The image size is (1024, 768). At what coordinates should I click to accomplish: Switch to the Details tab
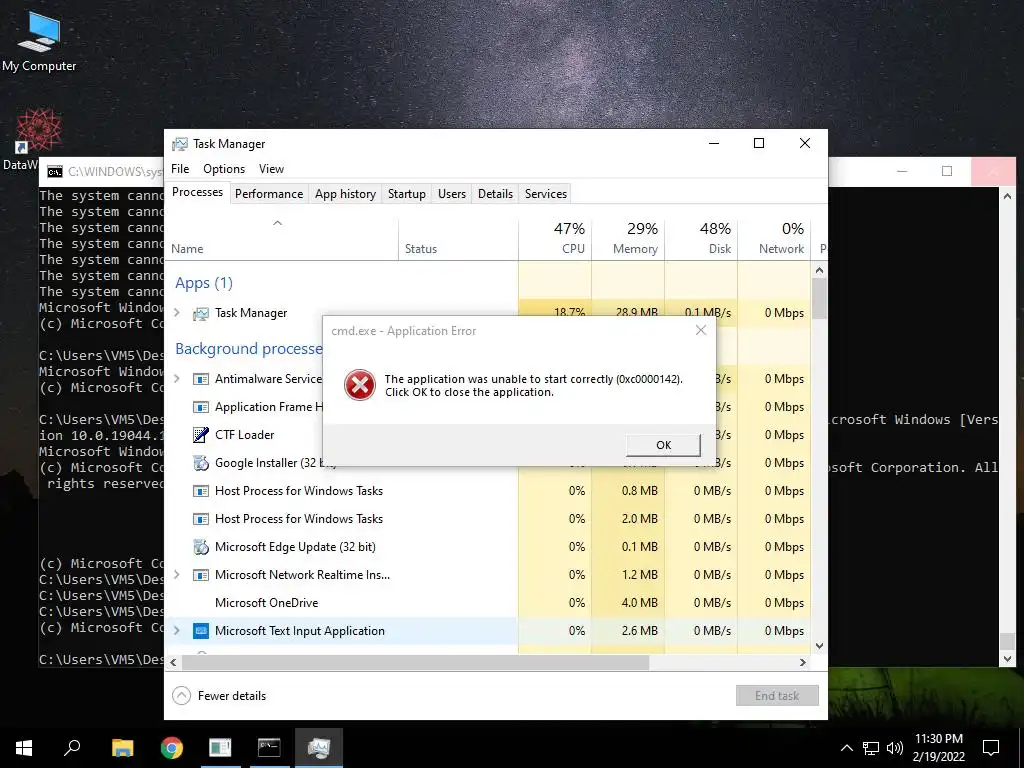coord(495,194)
